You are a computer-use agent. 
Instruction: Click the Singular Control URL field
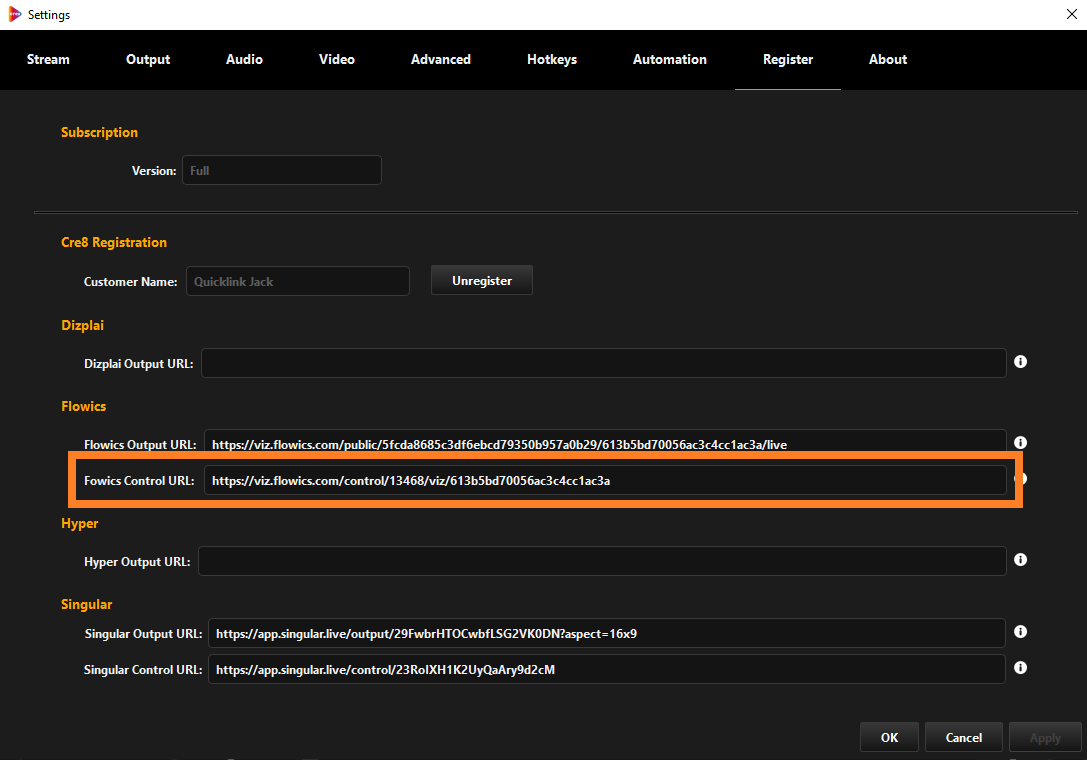tap(607, 669)
